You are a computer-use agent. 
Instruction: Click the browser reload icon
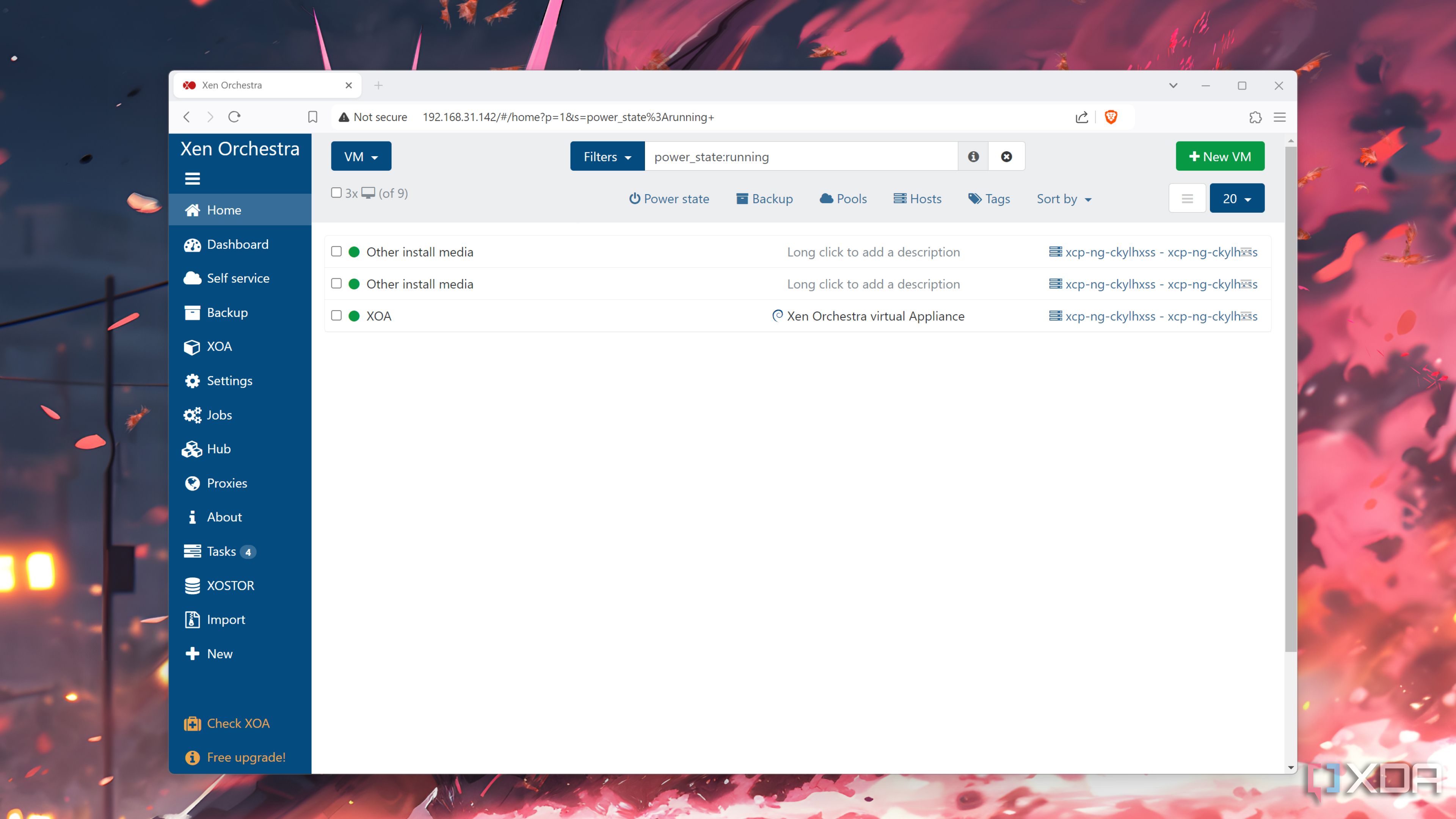pyautogui.click(x=234, y=117)
